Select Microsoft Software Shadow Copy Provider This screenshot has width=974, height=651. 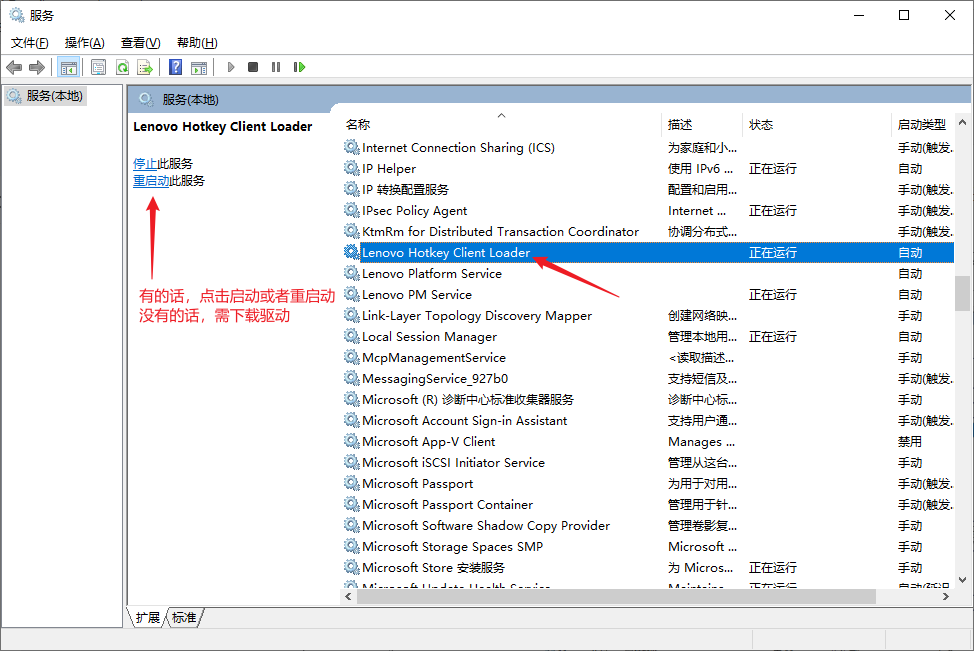(648, 526)
